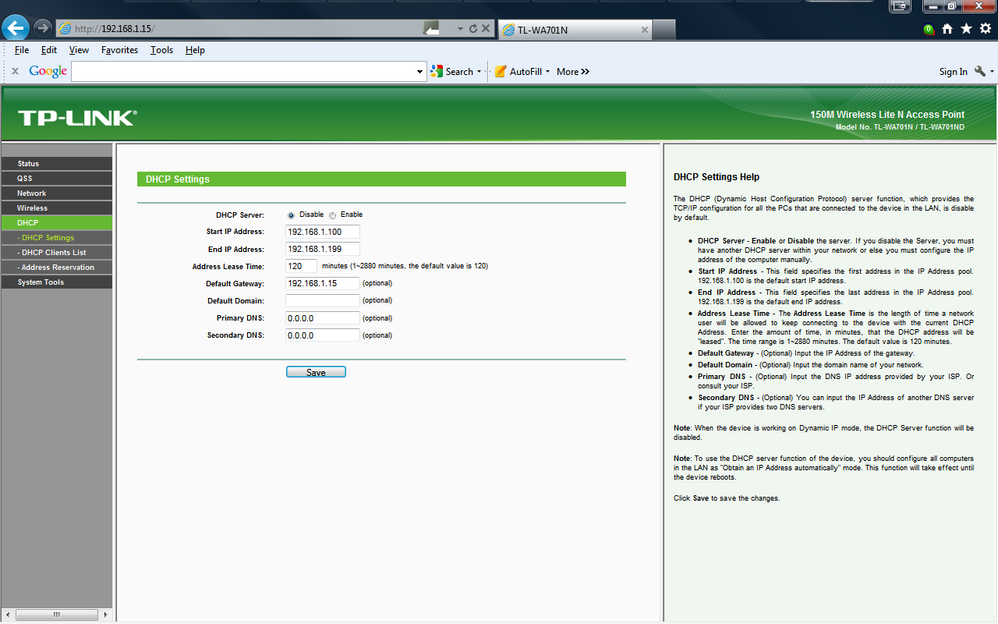The height and width of the screenshot is (624, 998).
Task: Open the address bar history dropdown arrow
Action: (460, 29)
